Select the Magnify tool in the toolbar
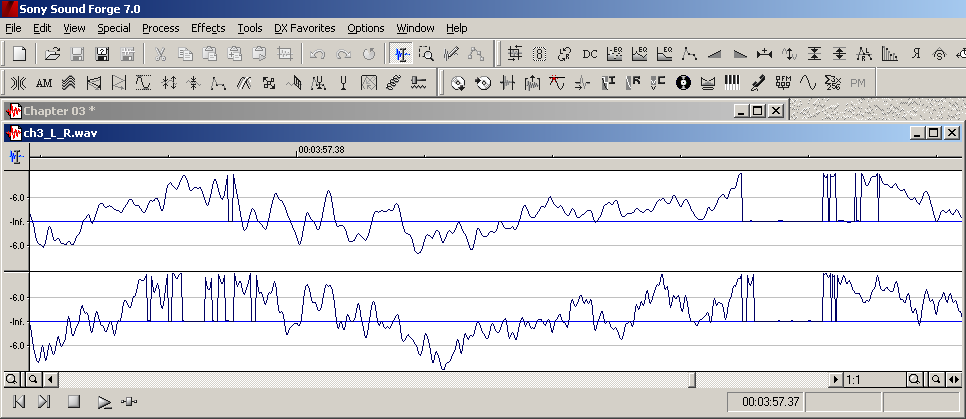Image resolution: width=966 pixels, height=419 pixels. click(x=426, y=53)
